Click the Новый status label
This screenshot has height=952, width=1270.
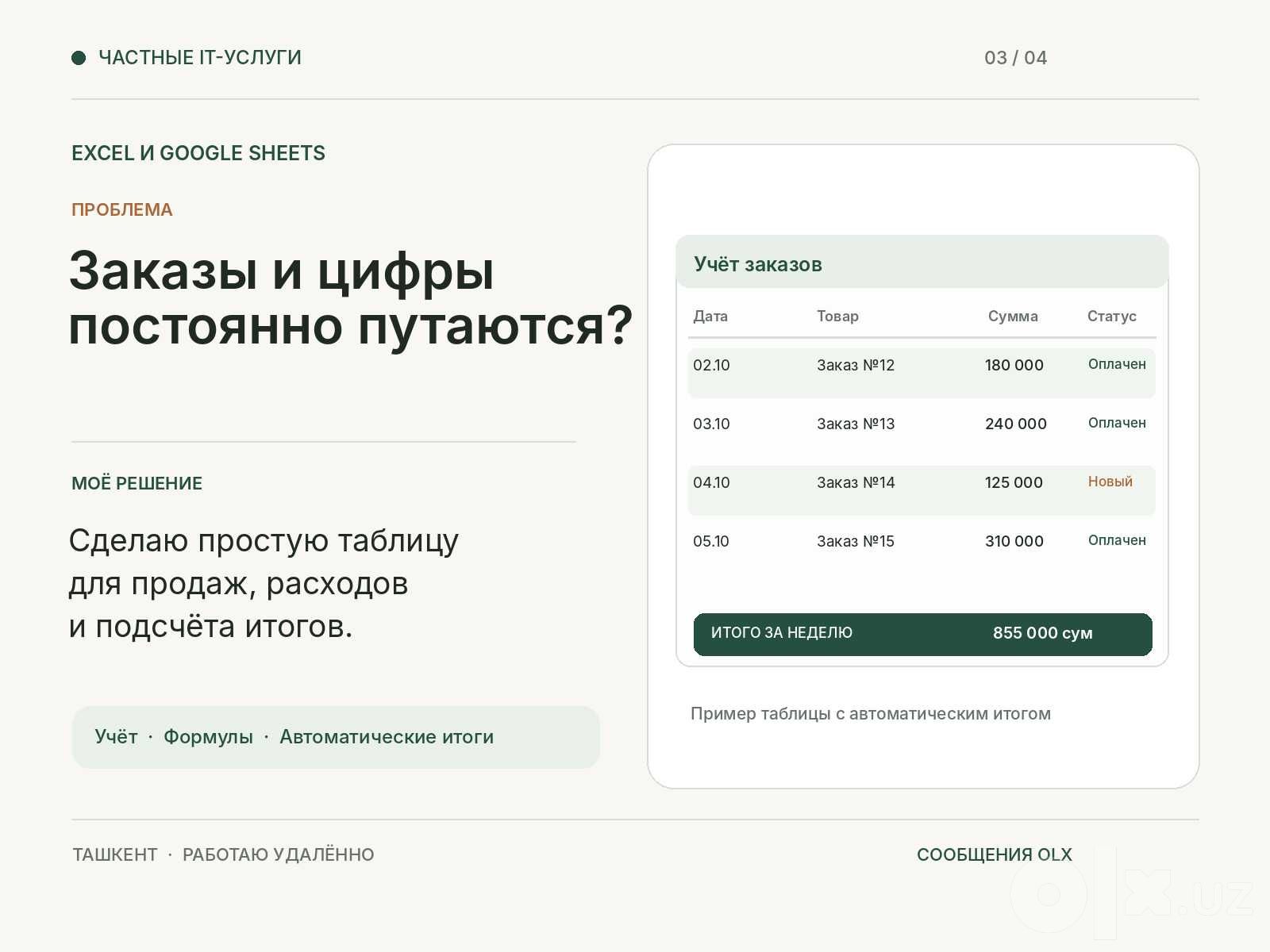[x=1110, y=482]
